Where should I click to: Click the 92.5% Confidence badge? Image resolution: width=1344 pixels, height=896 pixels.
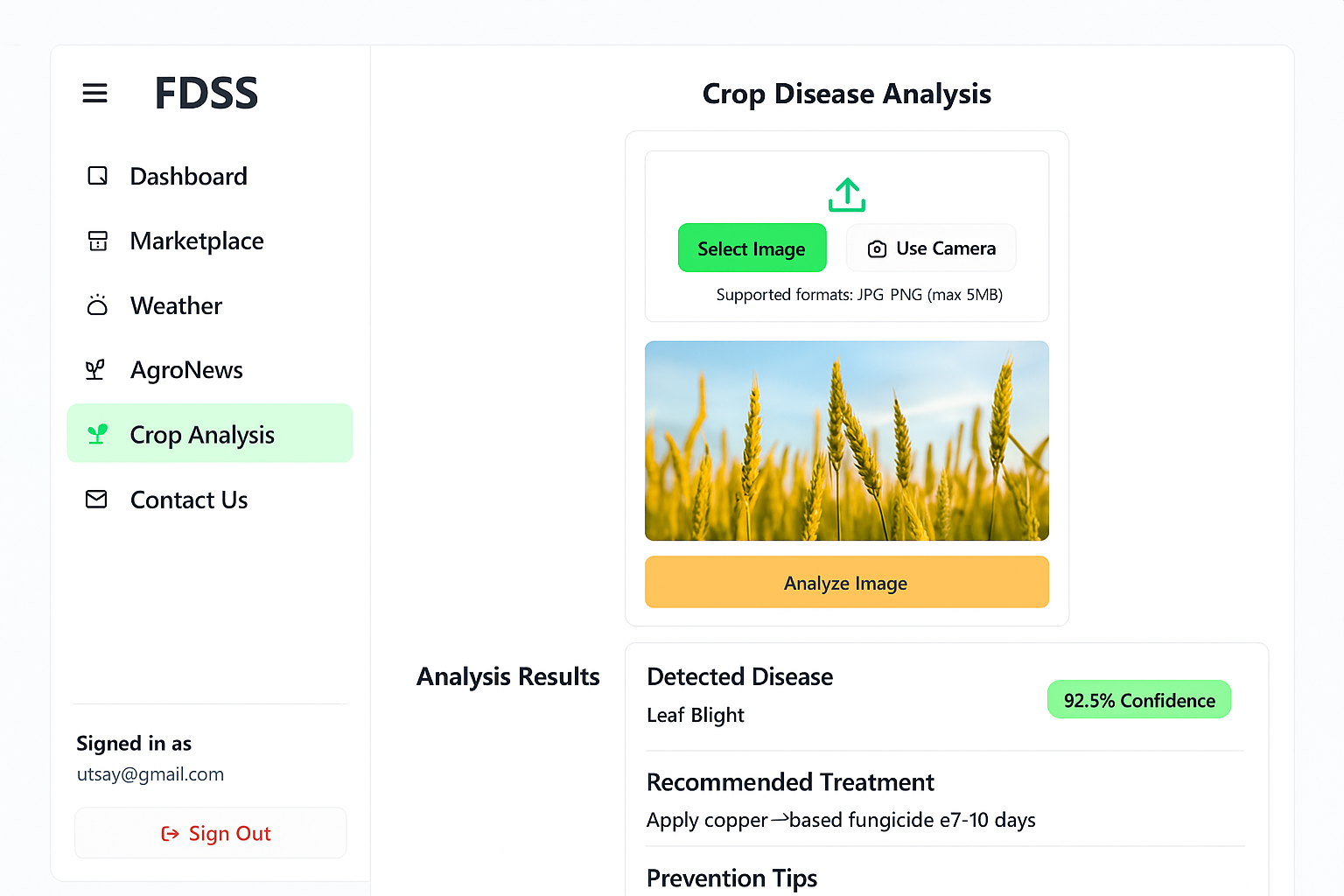click(1138, 700)
